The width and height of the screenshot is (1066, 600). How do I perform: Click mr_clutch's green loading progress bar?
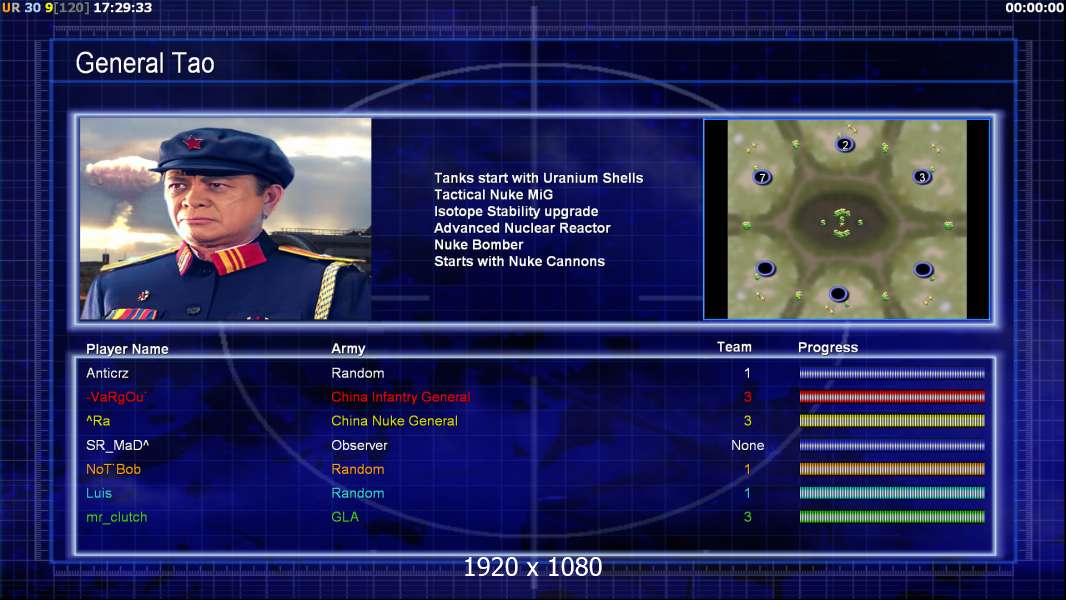[892, 517]
